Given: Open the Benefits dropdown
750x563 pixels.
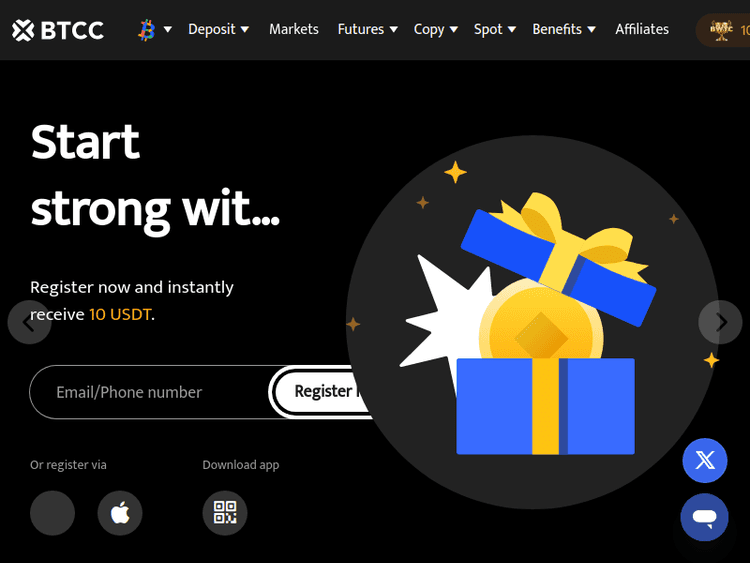Looking at the screenshot, I should point(564,30).
